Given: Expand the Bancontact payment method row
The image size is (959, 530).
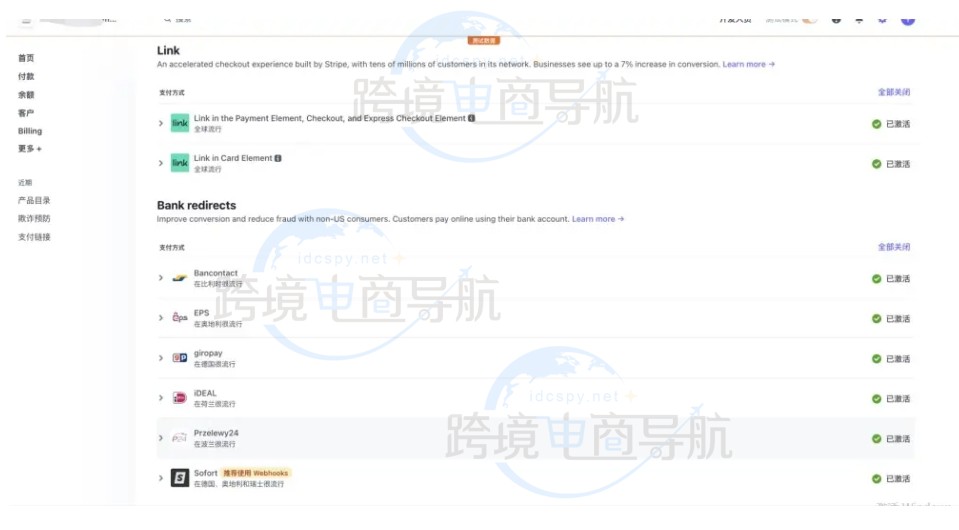Looking at the screenshot, I should tap(161, 278).
